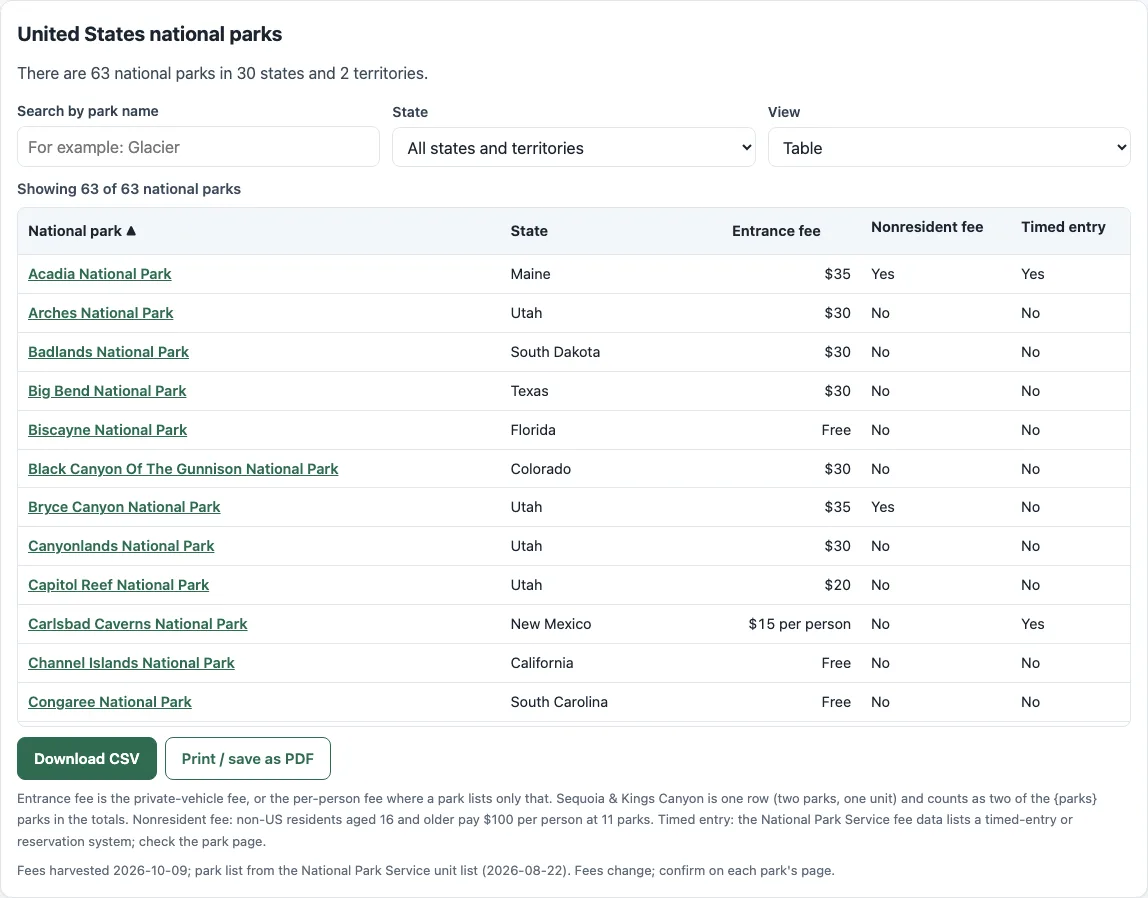
Task: Open the State filter dropdown
Action: click(574, 148)
